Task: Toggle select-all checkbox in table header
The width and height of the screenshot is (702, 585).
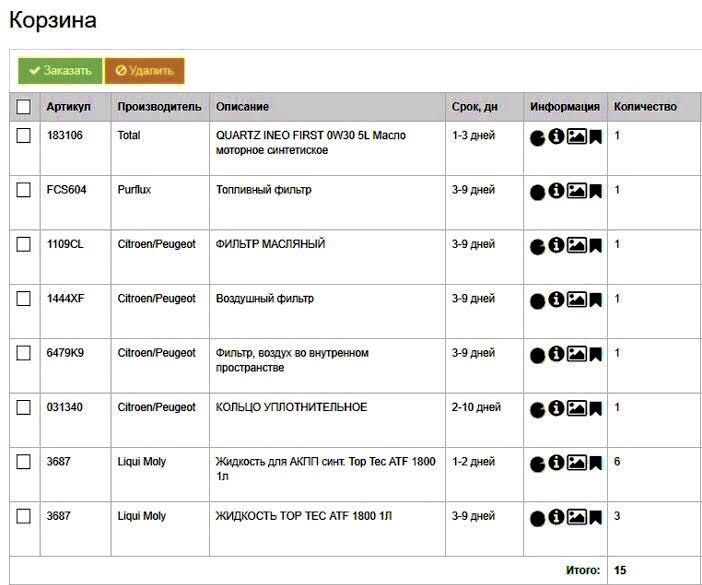Action: [23, 107]
